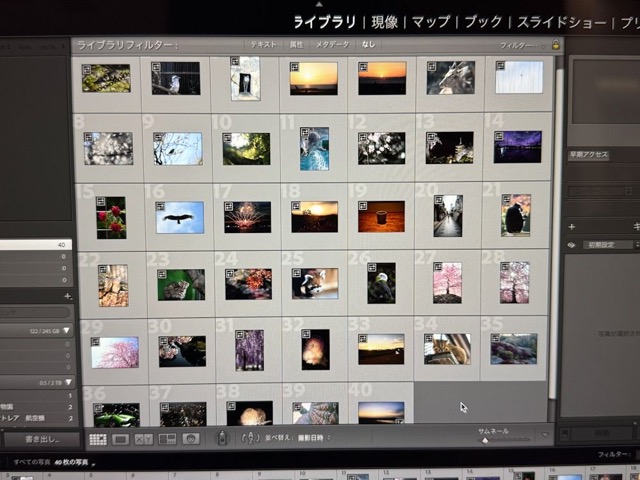
Task: Toggle the filter lock padlock icon
Action: click(x=555, y=45)
